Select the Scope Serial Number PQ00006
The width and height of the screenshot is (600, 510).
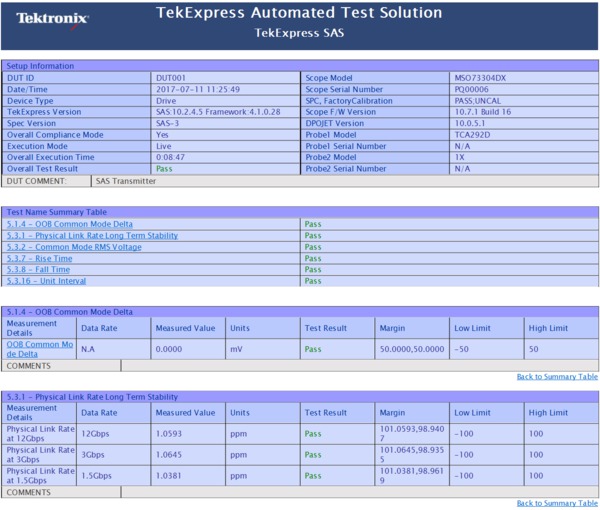click(471, 90)
